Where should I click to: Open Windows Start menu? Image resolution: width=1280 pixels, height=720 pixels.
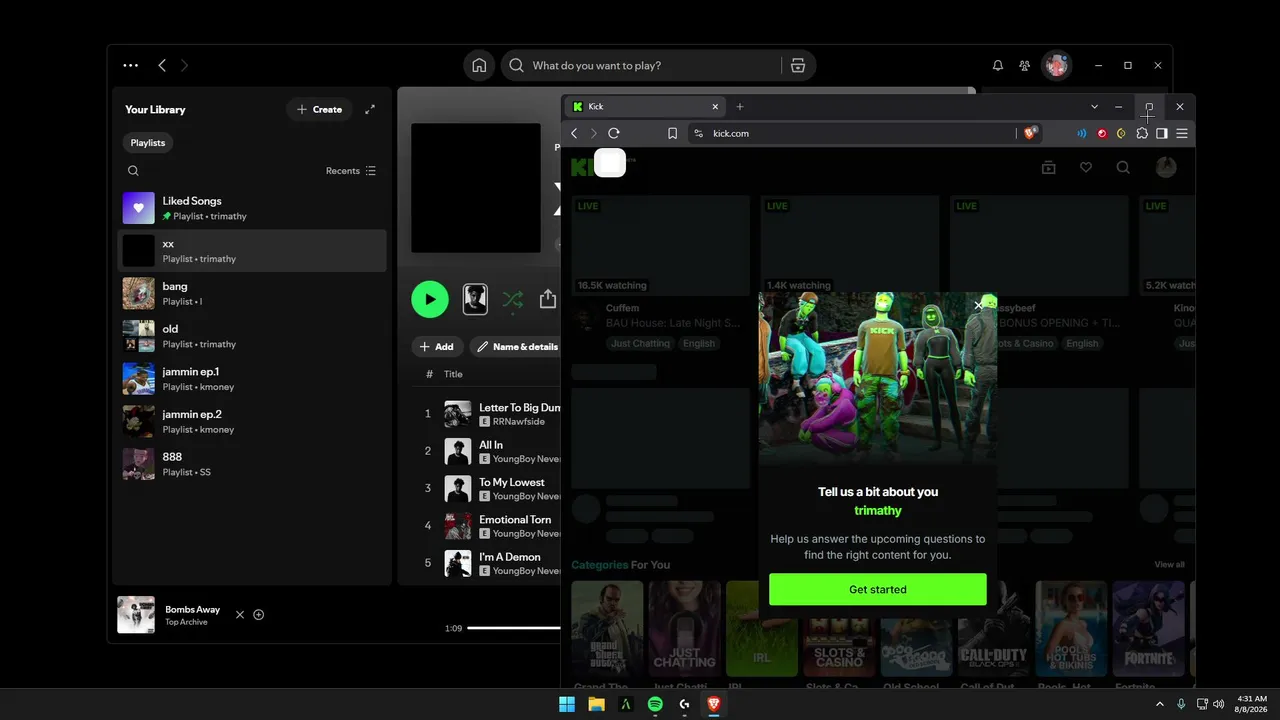[x=567, y=704]
